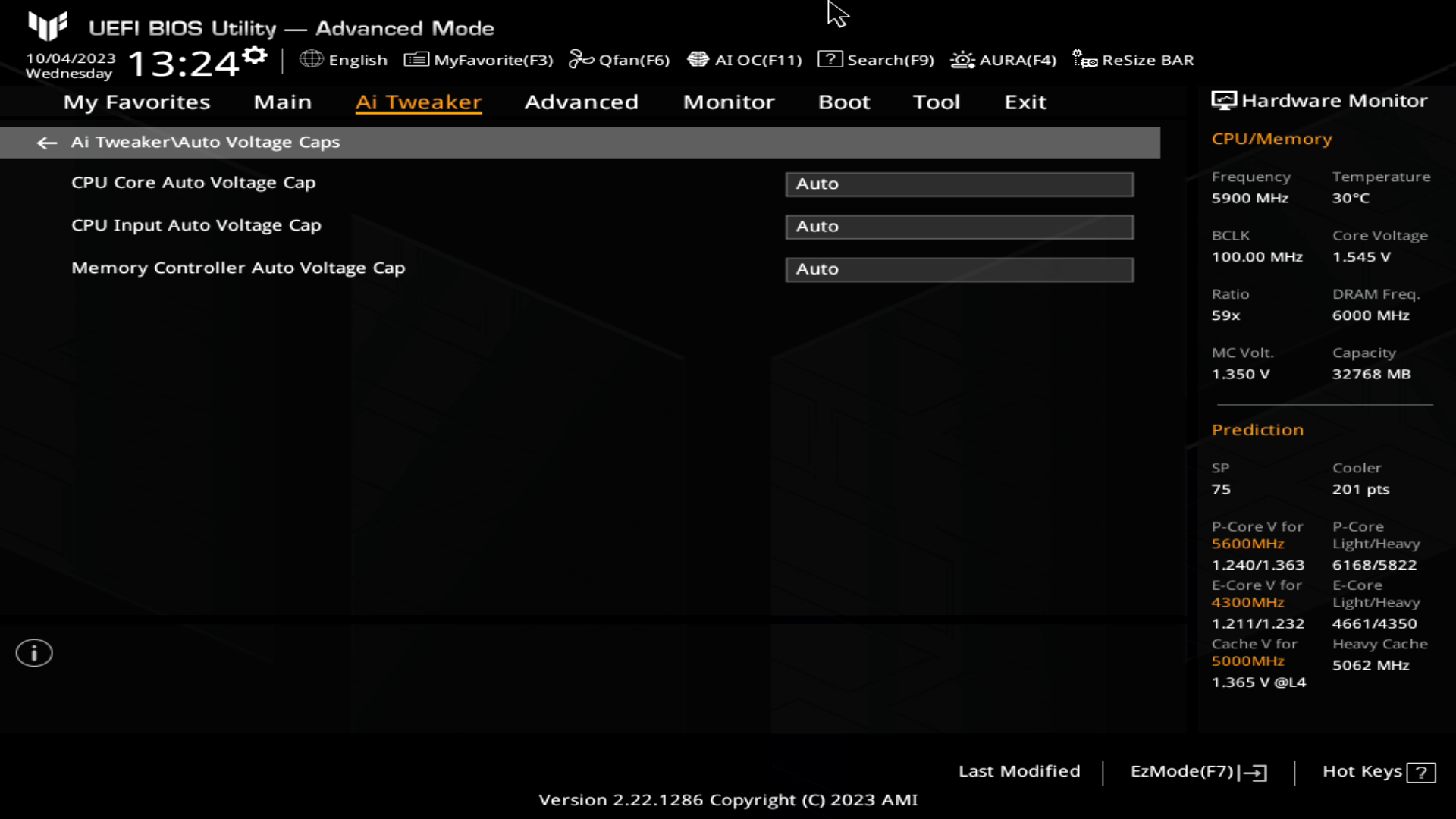Viewport: 1456px width, 819px height.
Task: Click the 5062 MHz heavy cache value
Action: [x=1370, y=665]
